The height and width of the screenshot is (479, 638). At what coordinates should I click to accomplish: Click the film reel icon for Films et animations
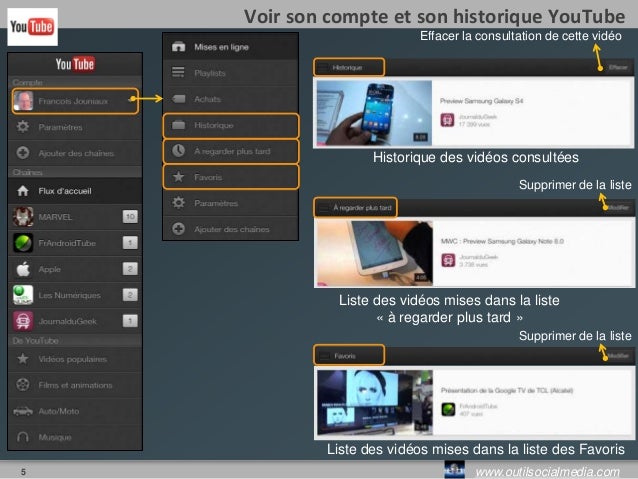tap(23, 385)
